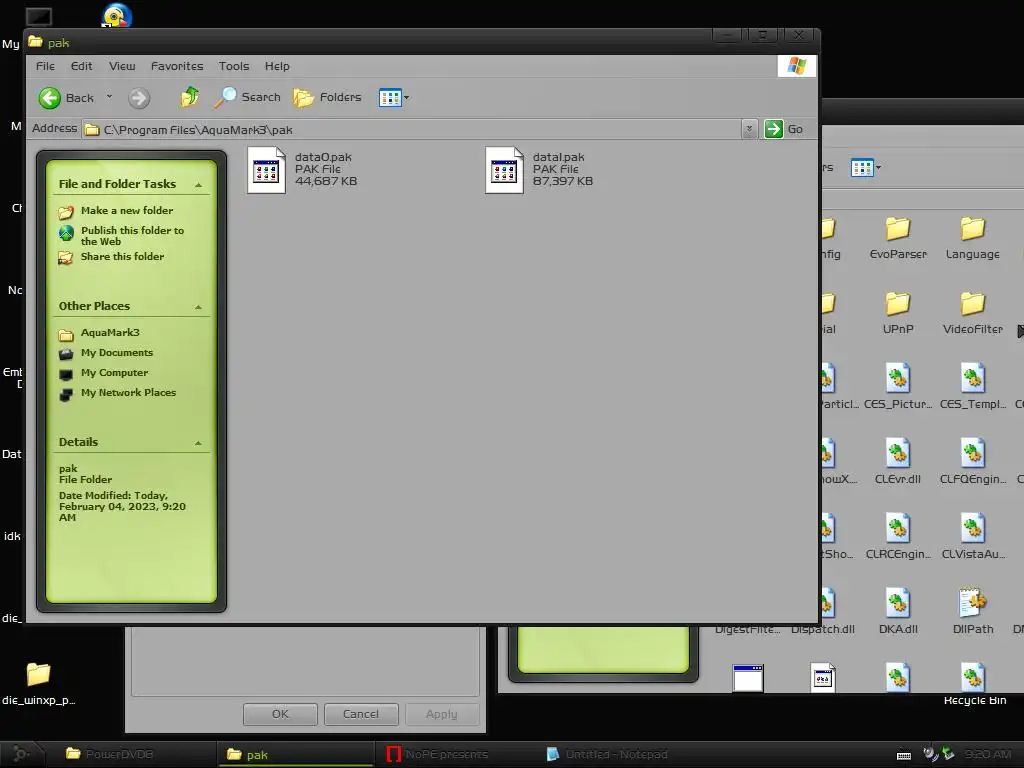Go up one folder level
This screenshot has width=1024, height=768.
pyautogui.click(x=189, y=97)
